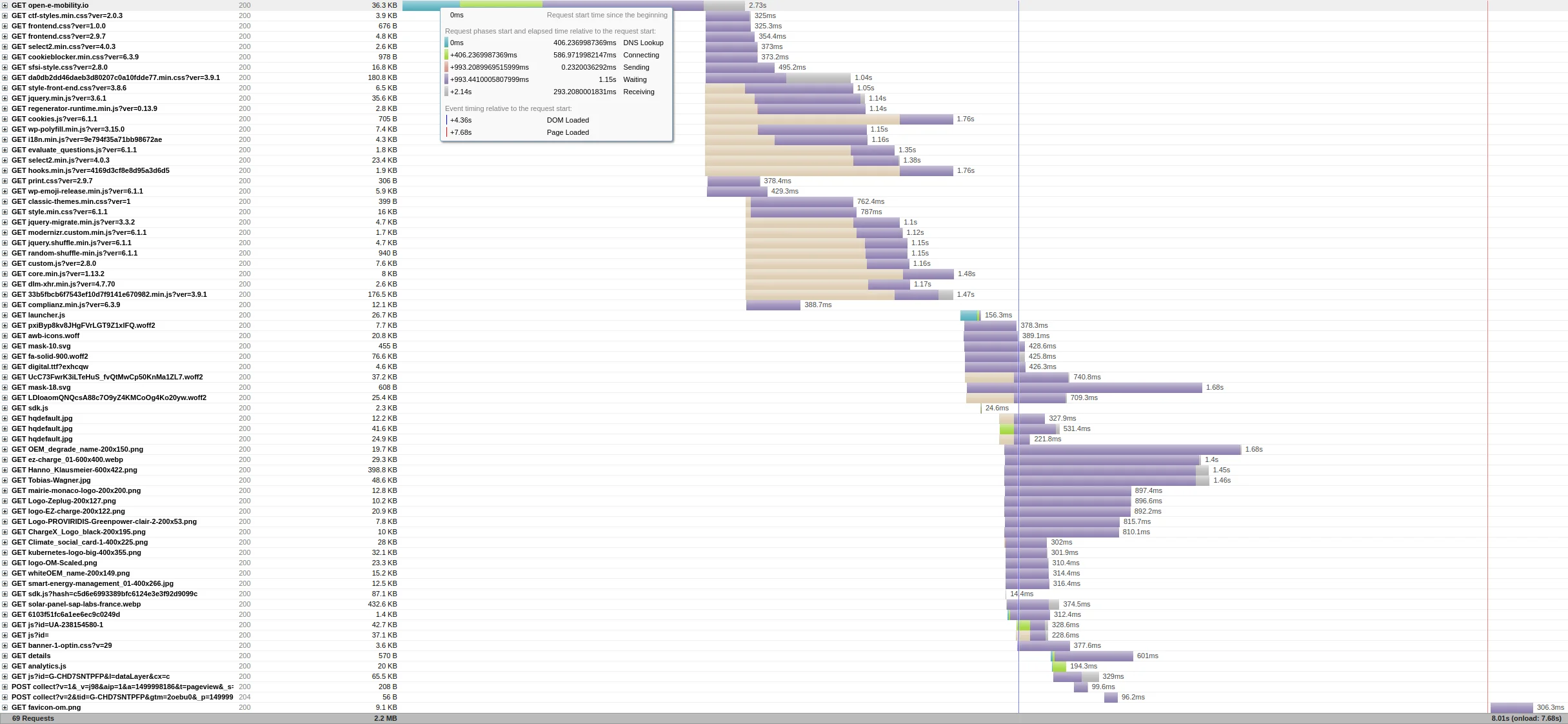Click the green connecting bar of analytics.js
Viewport: 1568px width, 724px height.
pyautogui.click(x=1059, y=666)
